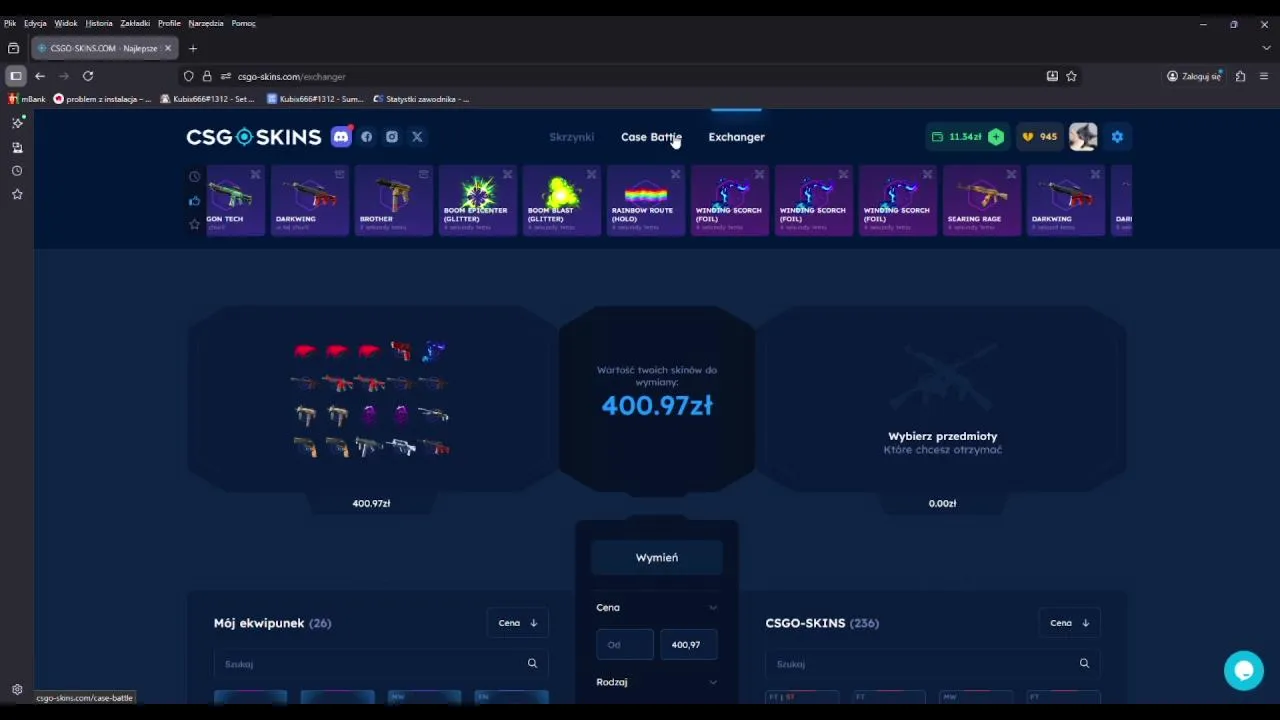Open the live chat bubble

pyautogui.click(x=1244, y=670)
